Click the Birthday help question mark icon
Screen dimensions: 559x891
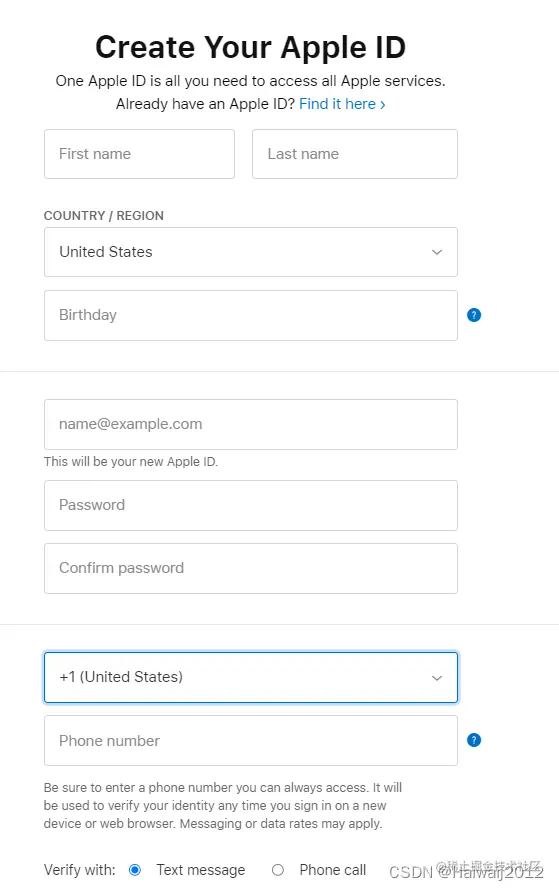[474, 315]
